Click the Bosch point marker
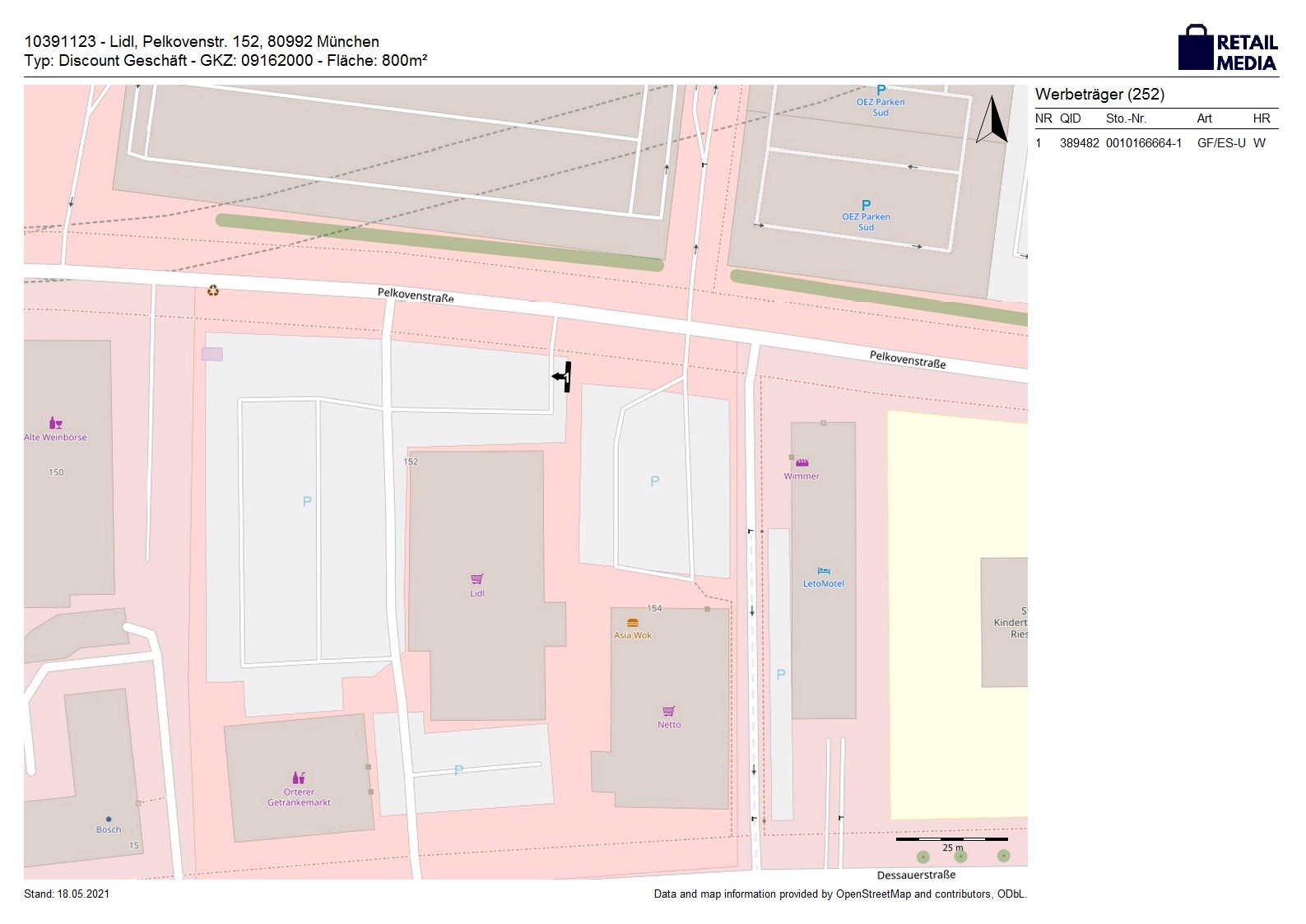Viewport: 1306px width, 924px height. (x=109, y=820)
